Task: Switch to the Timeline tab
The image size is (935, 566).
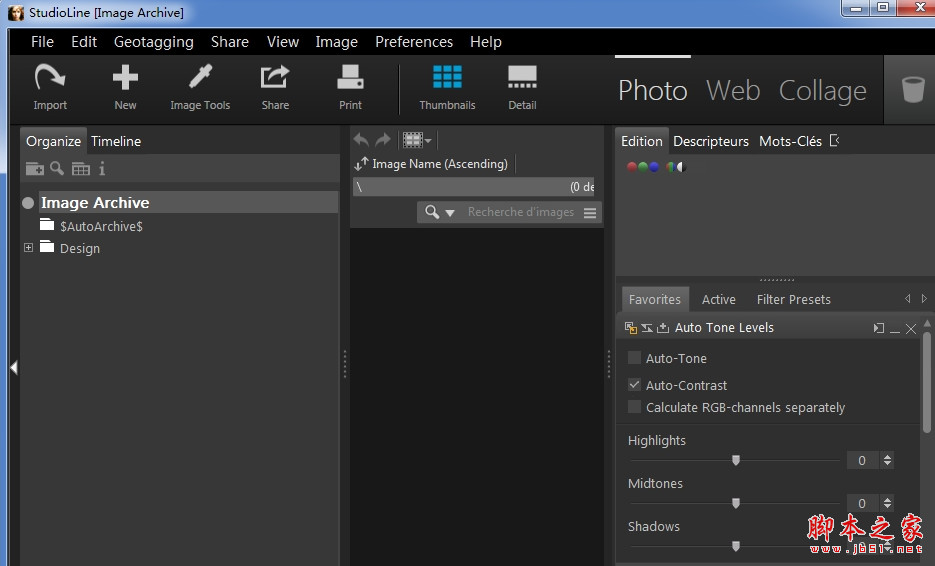Action: [116, 141]
